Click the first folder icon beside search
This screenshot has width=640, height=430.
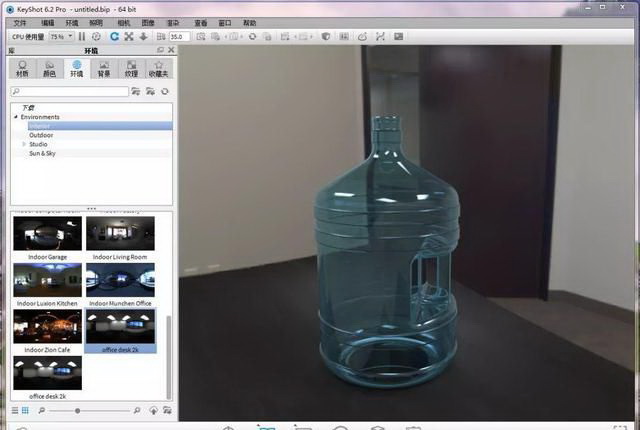point(136,91)
